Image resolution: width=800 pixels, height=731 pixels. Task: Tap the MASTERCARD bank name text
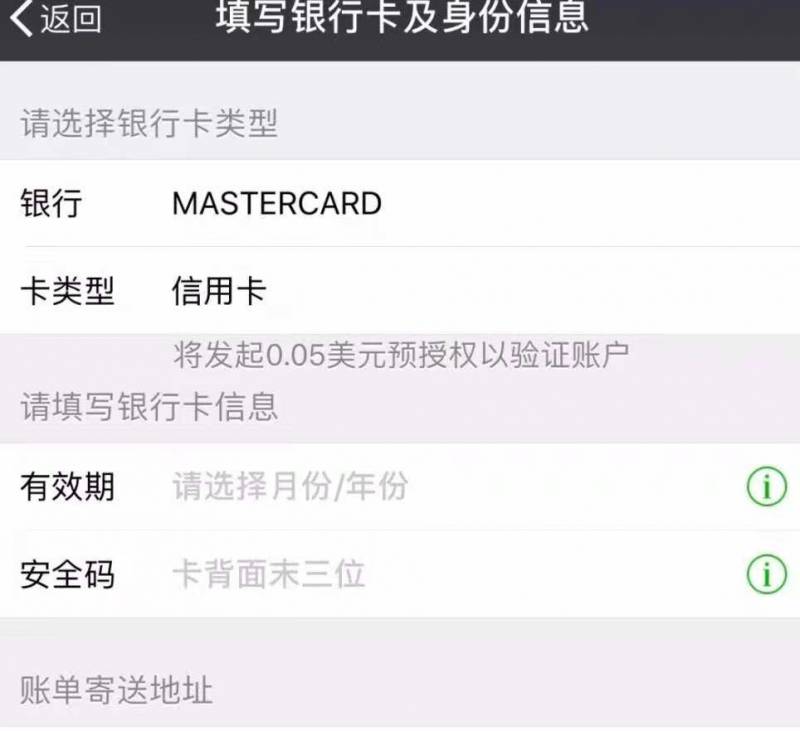click(x=277, y=204)
